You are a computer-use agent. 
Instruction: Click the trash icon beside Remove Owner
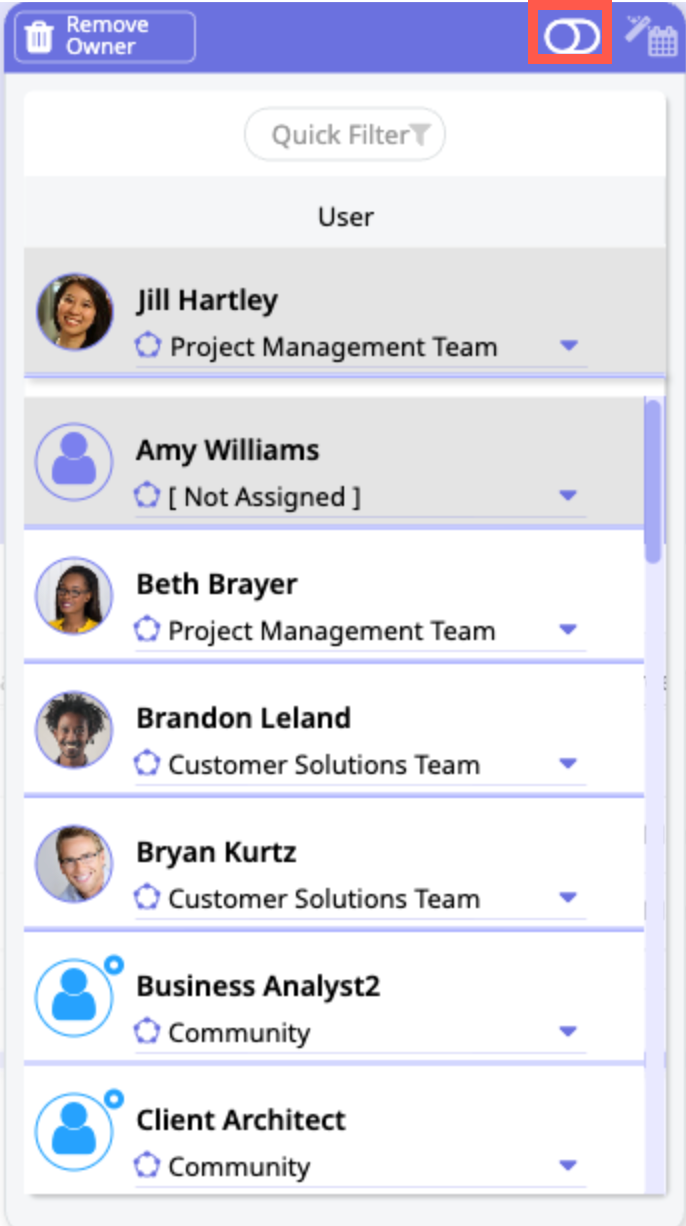pos(39,37)
